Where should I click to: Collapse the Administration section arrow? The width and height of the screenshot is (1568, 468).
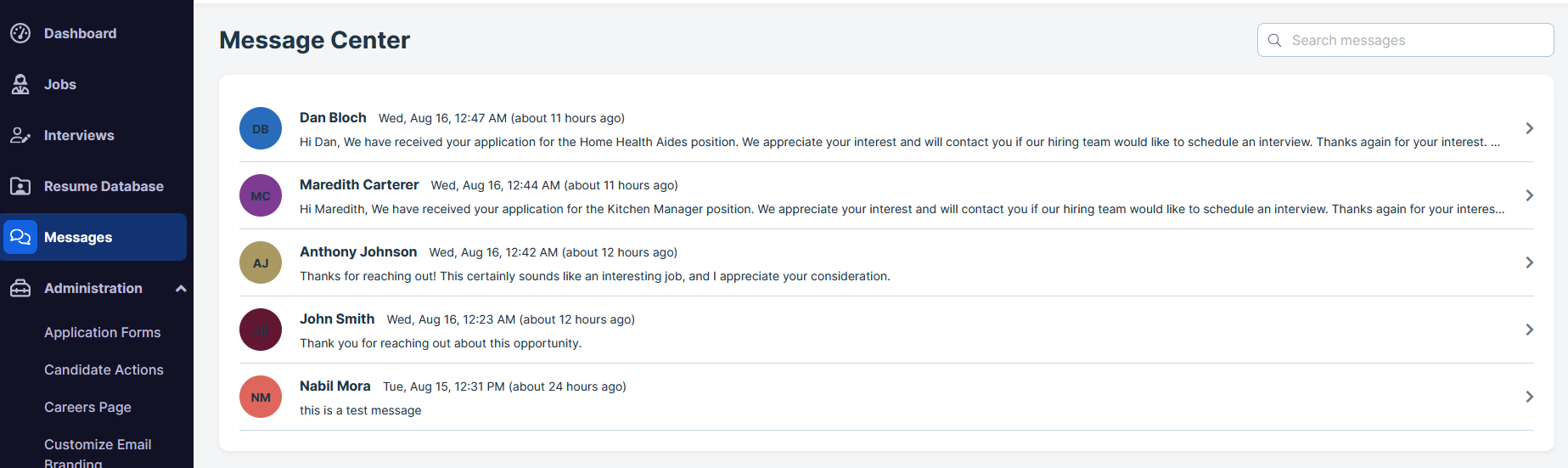coord(181,289)
